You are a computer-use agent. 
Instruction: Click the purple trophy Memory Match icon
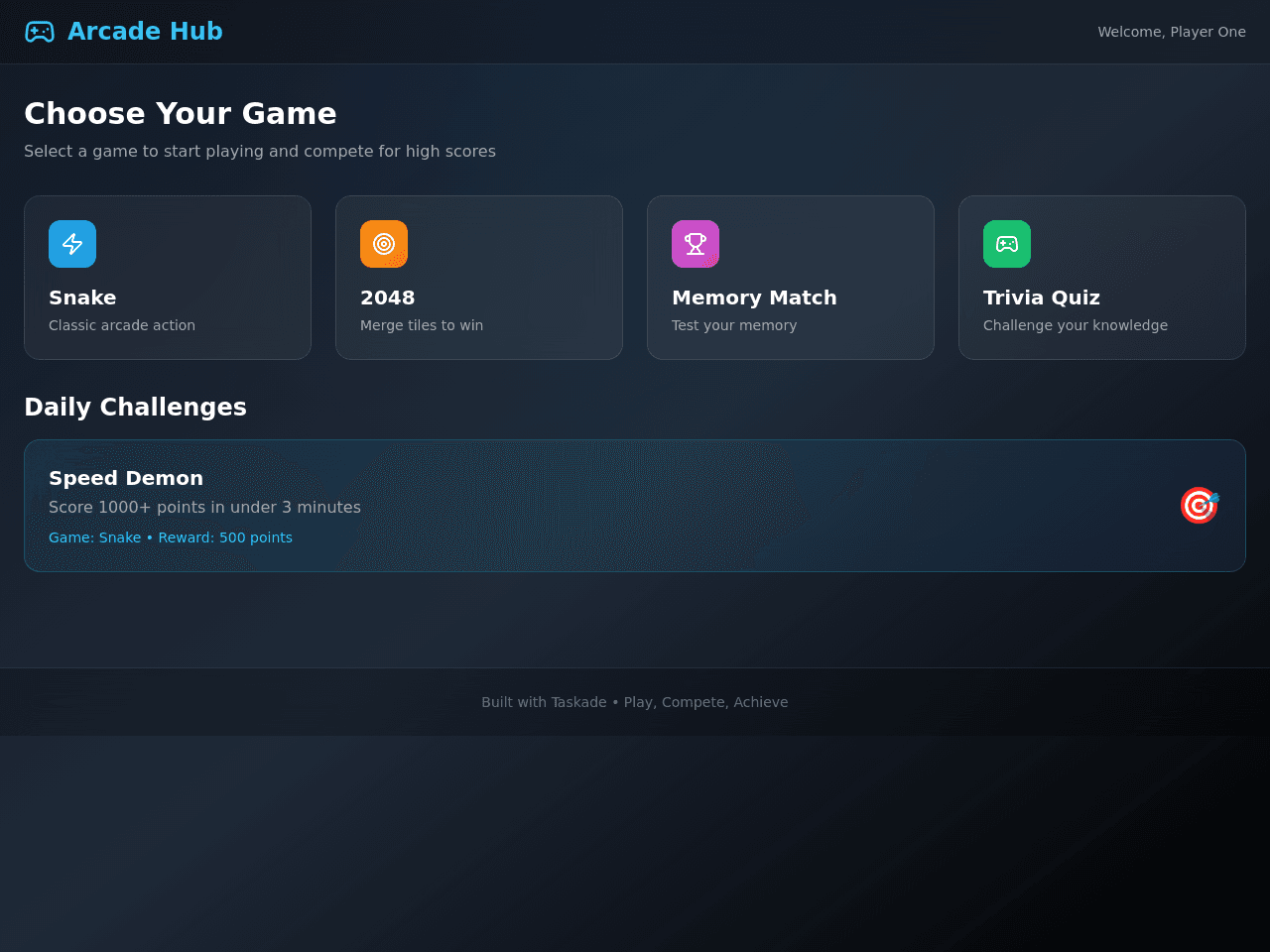coord(696,244)
